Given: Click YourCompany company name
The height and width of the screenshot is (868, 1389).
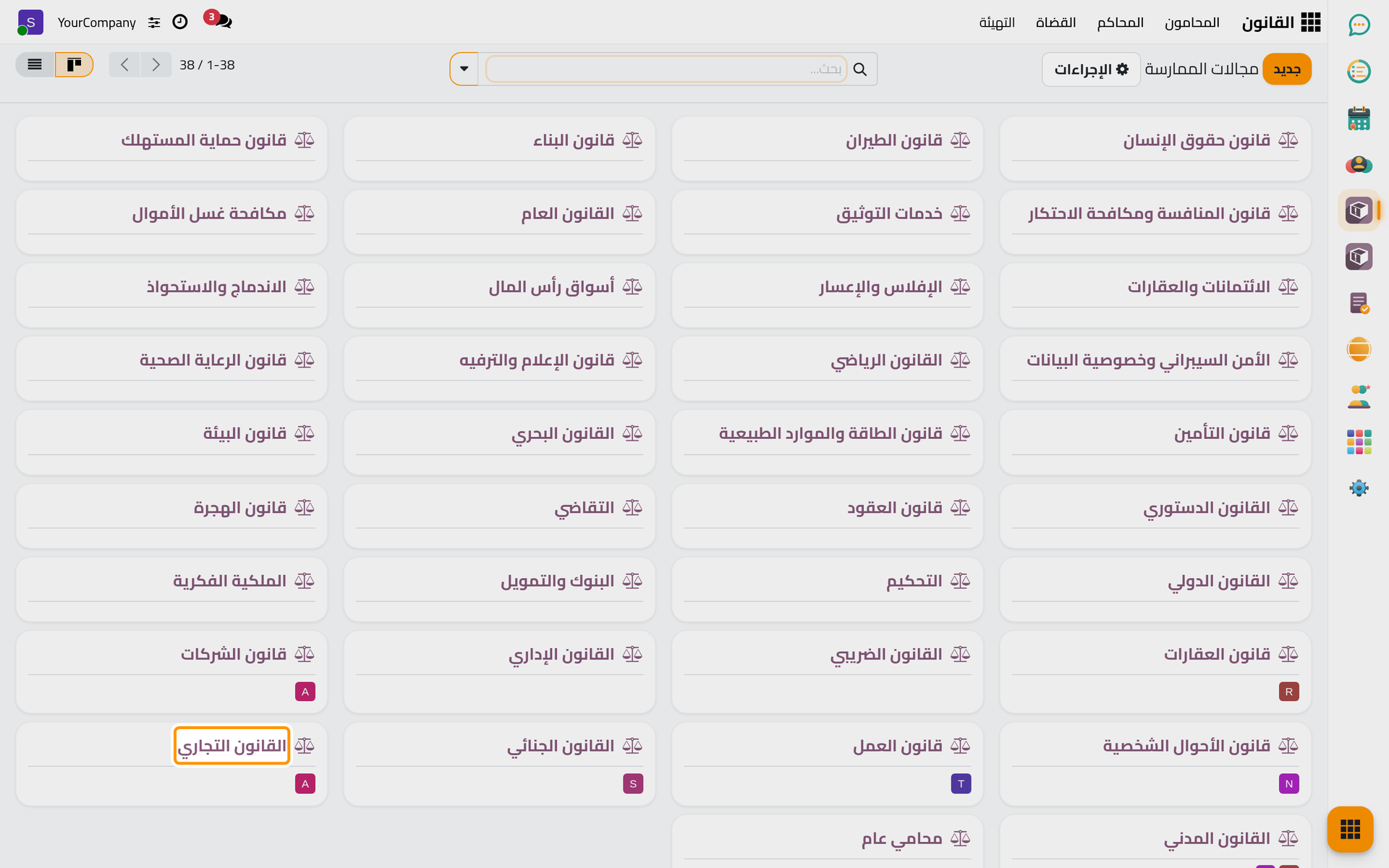Looking at the screenshot, I should click(x=97, y=22).
